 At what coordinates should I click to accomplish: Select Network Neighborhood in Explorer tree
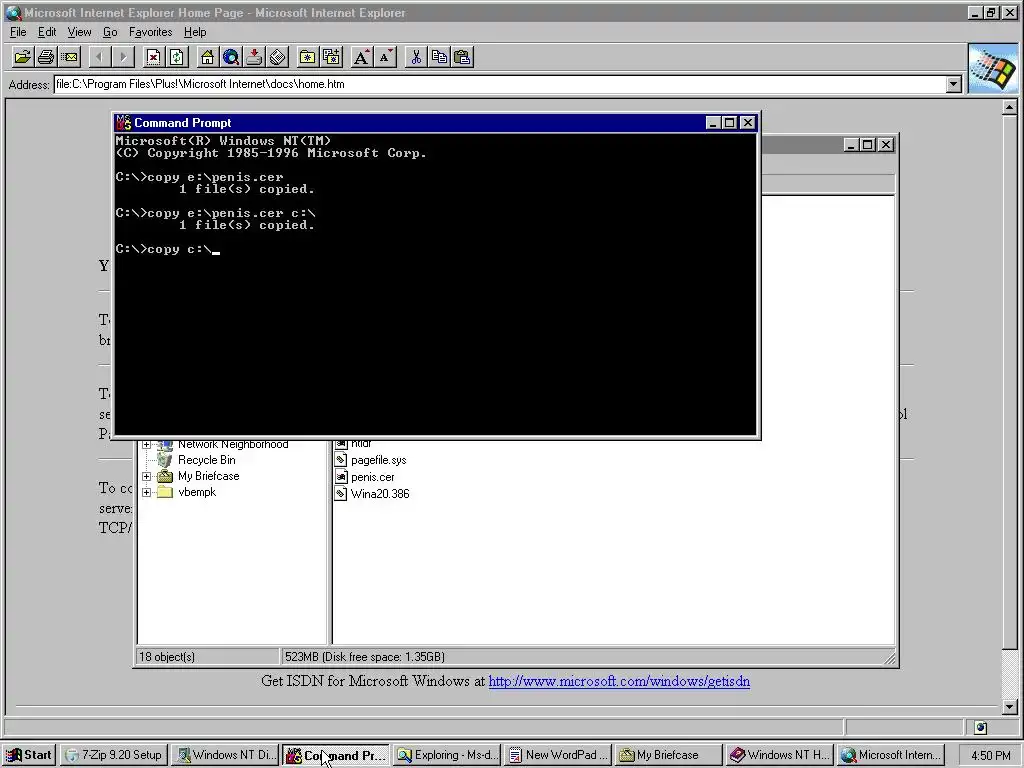tap(233, 444)
